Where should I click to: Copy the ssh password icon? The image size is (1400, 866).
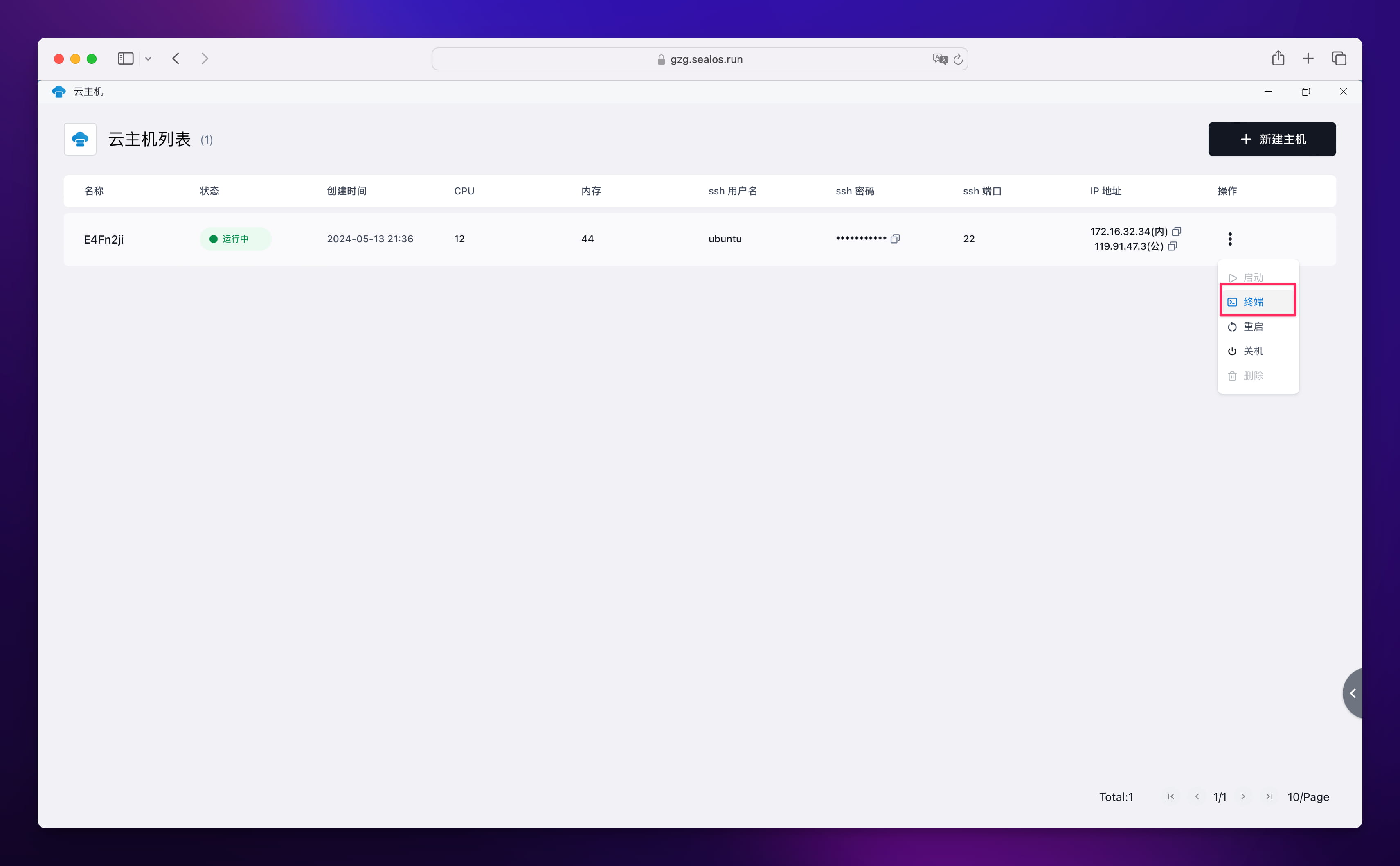pyautogui.click(x=895, y=239)
